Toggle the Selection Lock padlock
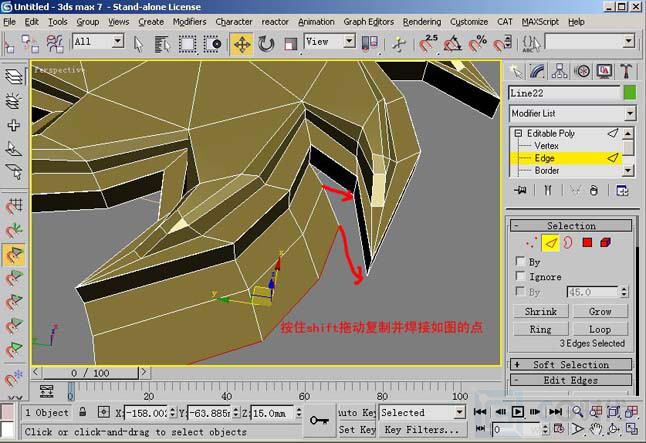This screenshot has width=646, height=443. tap(83, 412)
